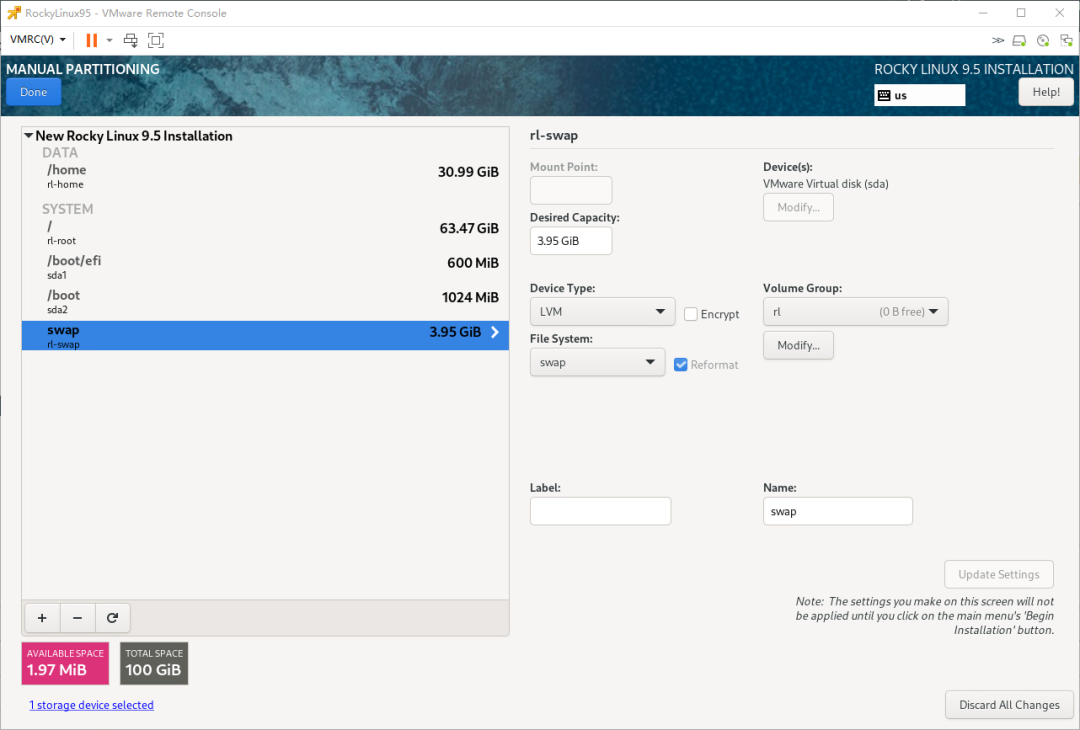Image resolution: width=1080 pixels, height=730 pixels.
Task: Click the network adapter device icon
Action: click(1066, 41)
